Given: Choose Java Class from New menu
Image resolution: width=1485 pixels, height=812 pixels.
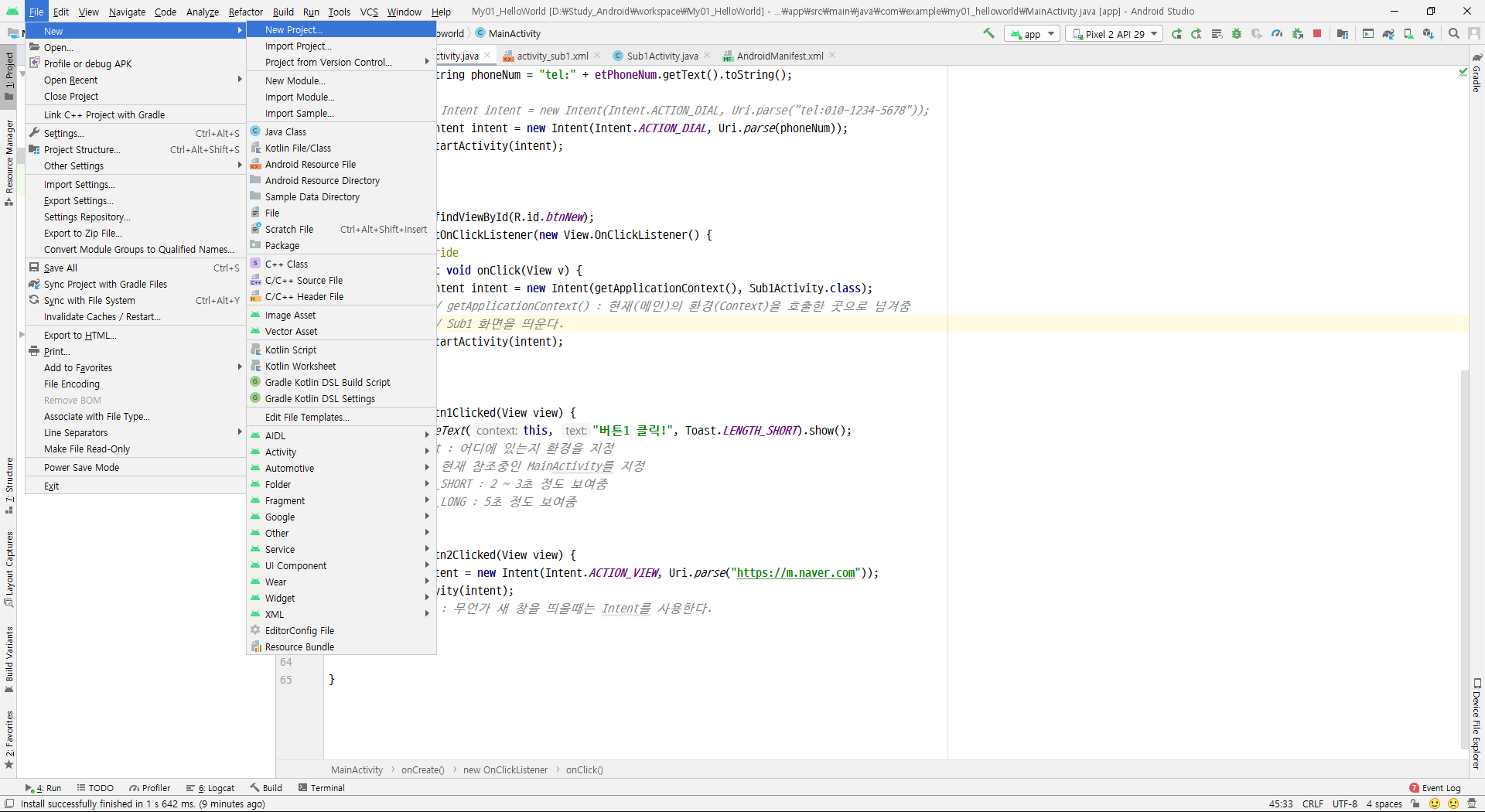Looking at the screenshot, I should (341, 131).
